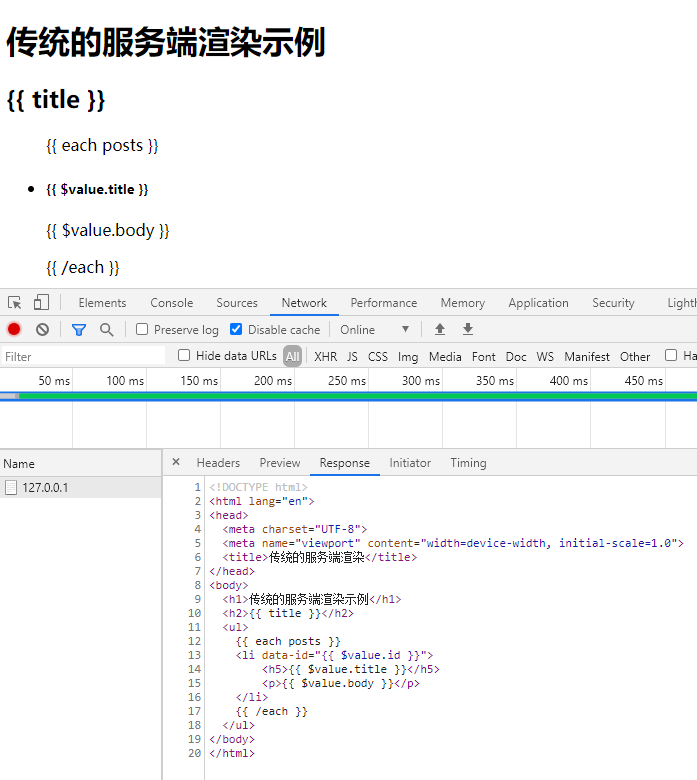
Task: Click the '{{ each posts }}' page text
Action: pos(102,145)
